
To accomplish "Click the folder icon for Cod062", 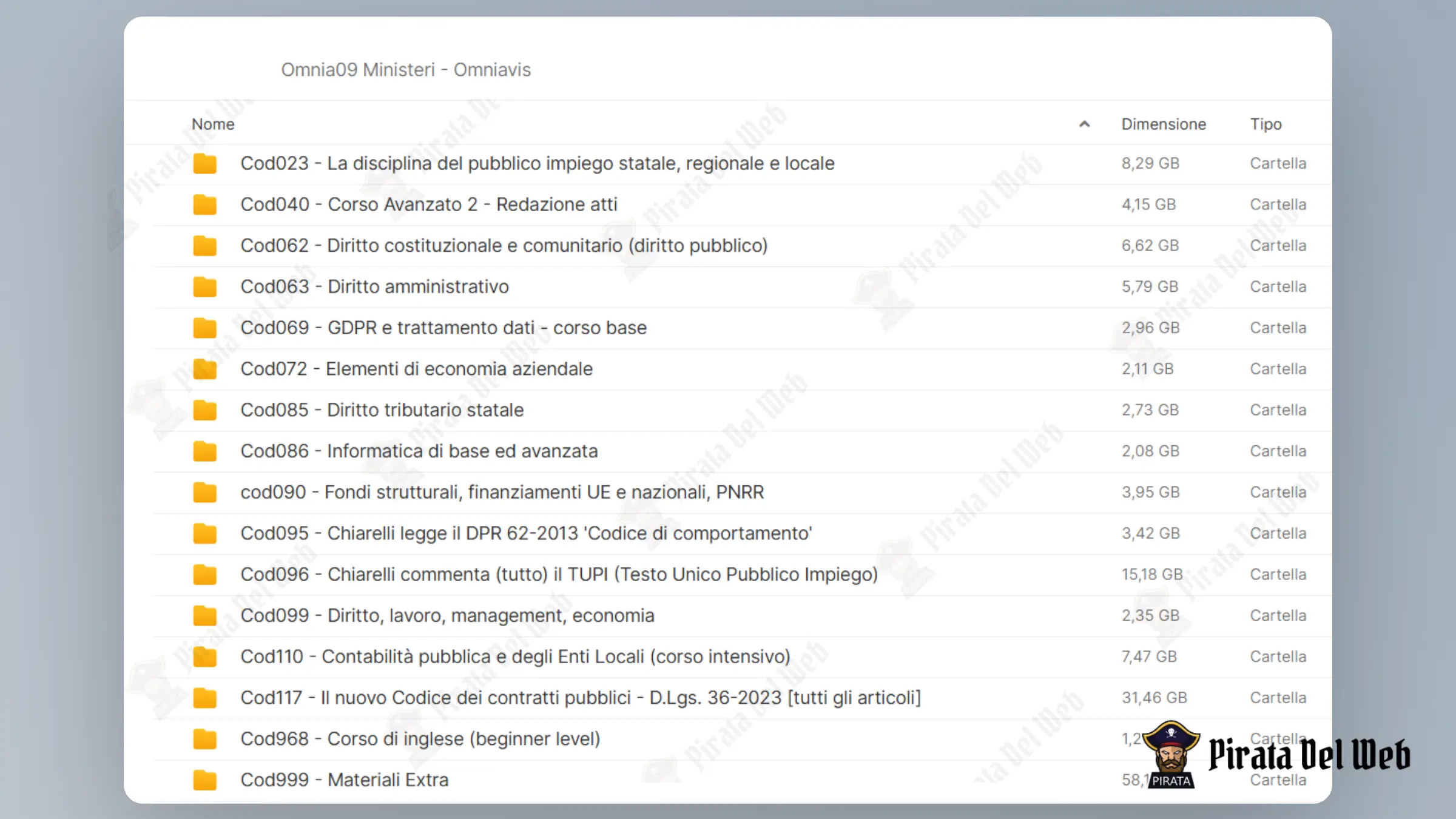I will point(204,246).
